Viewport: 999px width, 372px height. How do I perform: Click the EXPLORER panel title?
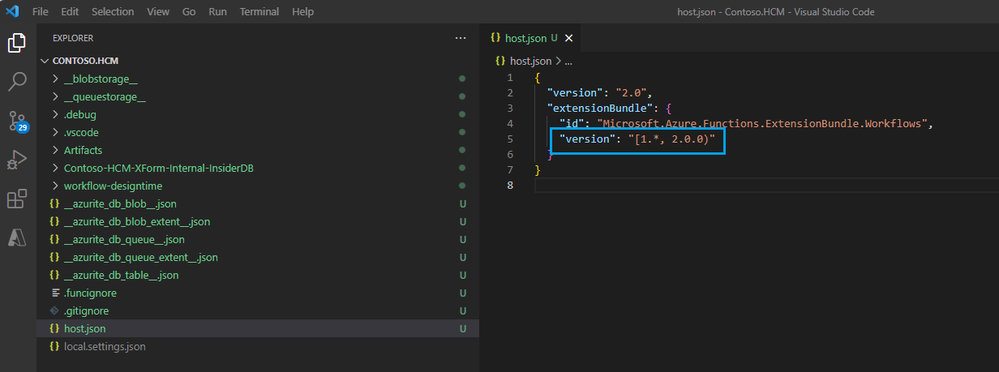73,38
